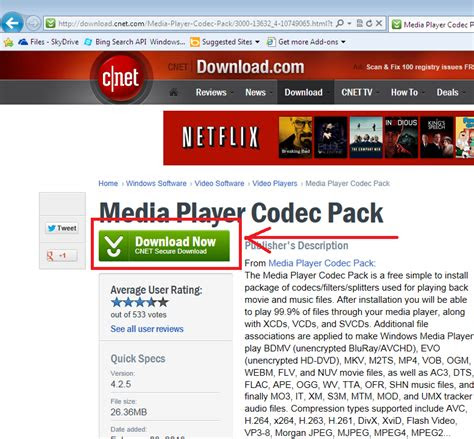Screen dimensions: 474x439
Task: Click the Netflix logo in banner ad
Action: tap(220, 137)
